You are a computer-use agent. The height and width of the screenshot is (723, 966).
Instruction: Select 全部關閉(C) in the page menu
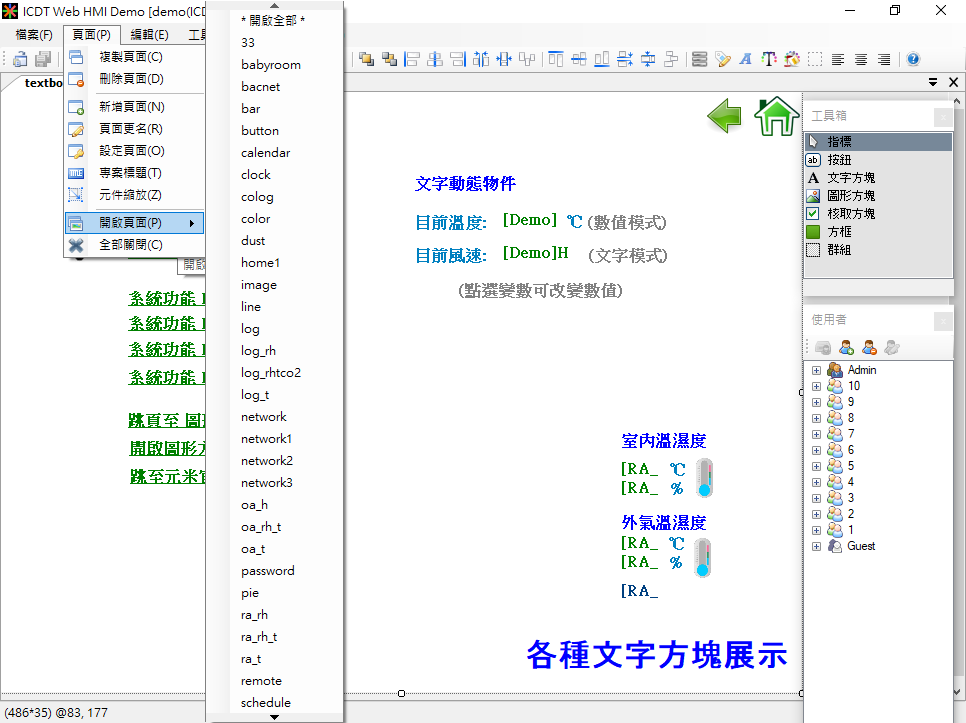point(130,245)
